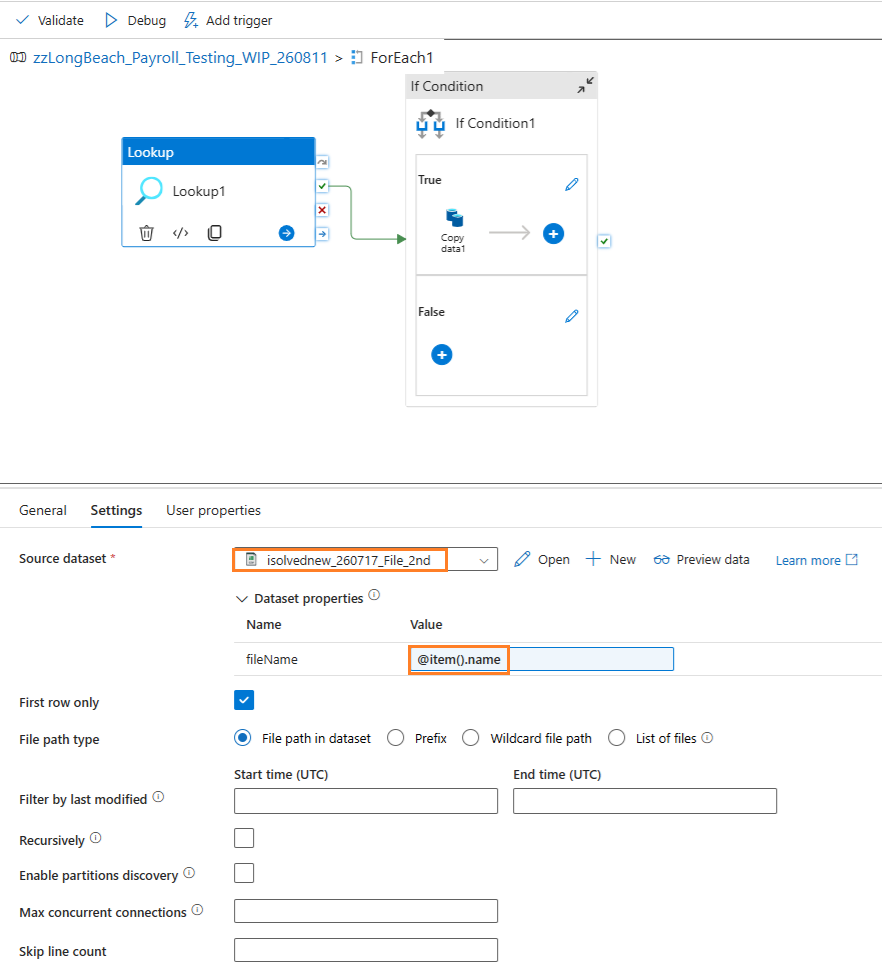
Task: Click Preview data
Action: [701, 560]
